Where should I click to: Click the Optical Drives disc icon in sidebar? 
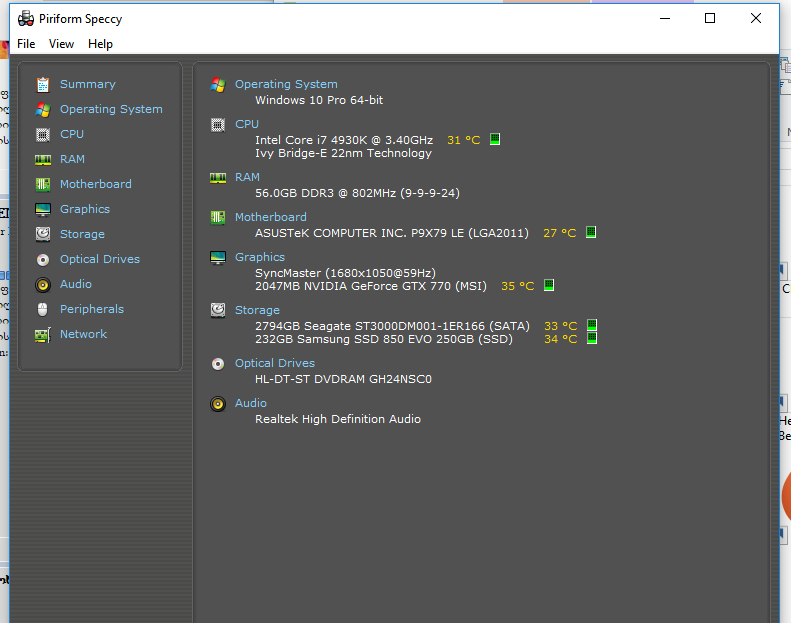click(43, 259)
